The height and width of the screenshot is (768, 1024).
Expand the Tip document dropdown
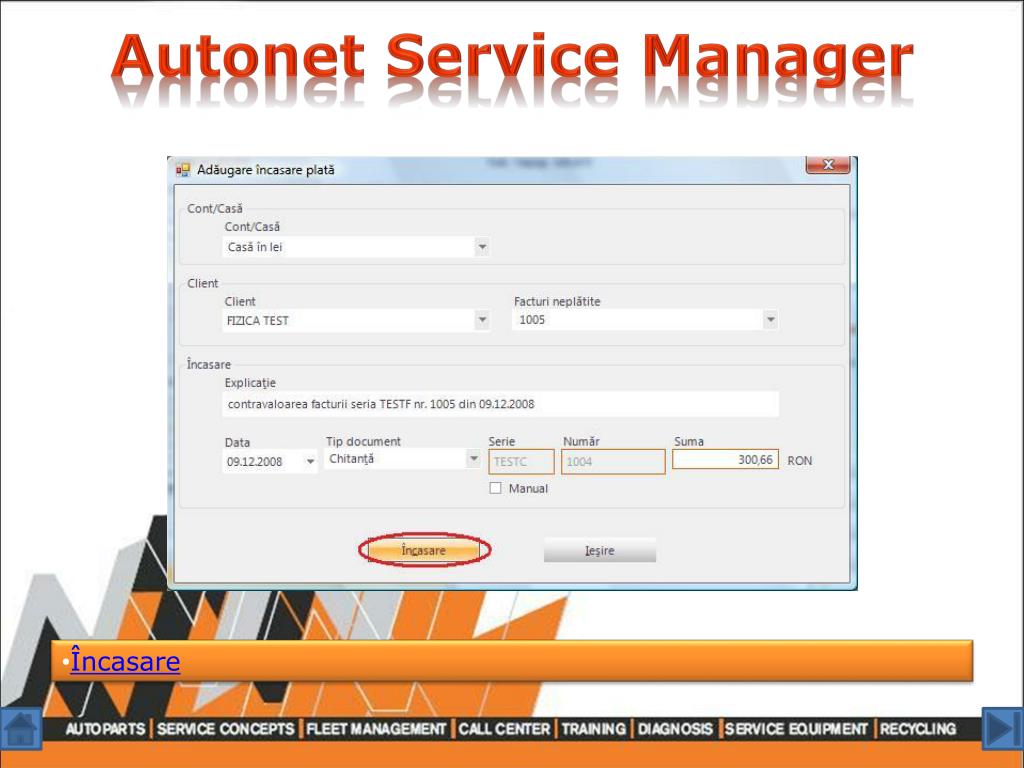pyautogui.click(x=473, y=458)
